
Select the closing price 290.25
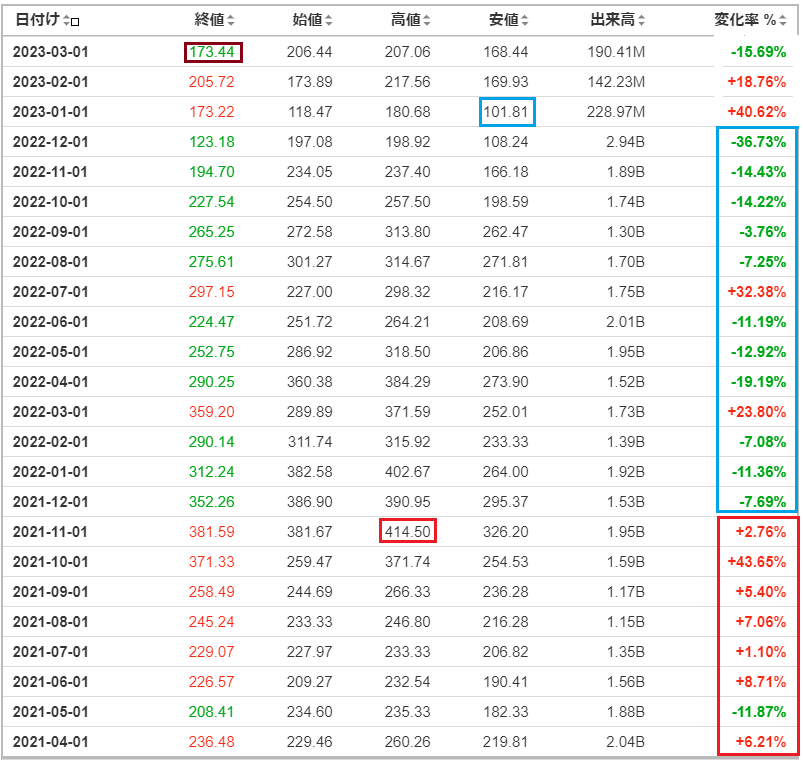[x=212, y=382]
